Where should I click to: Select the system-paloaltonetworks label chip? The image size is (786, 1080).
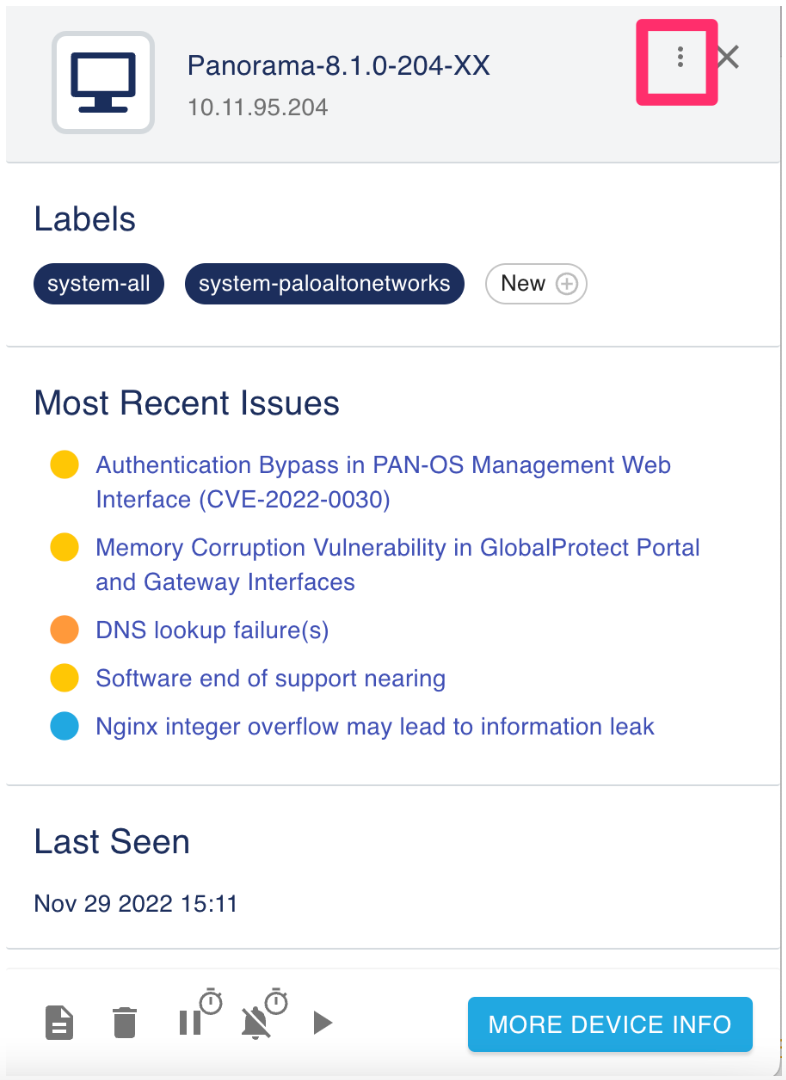[x=324, y=284]
